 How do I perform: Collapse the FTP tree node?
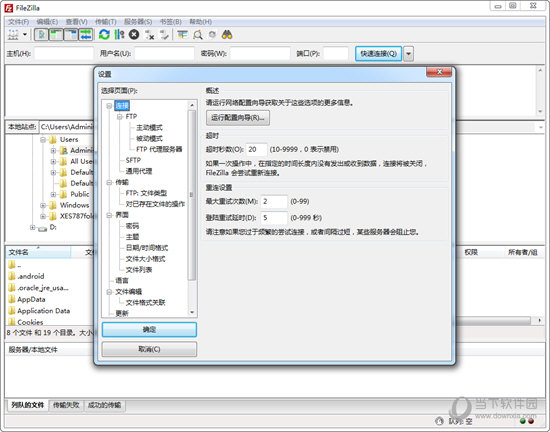[120, 116]
